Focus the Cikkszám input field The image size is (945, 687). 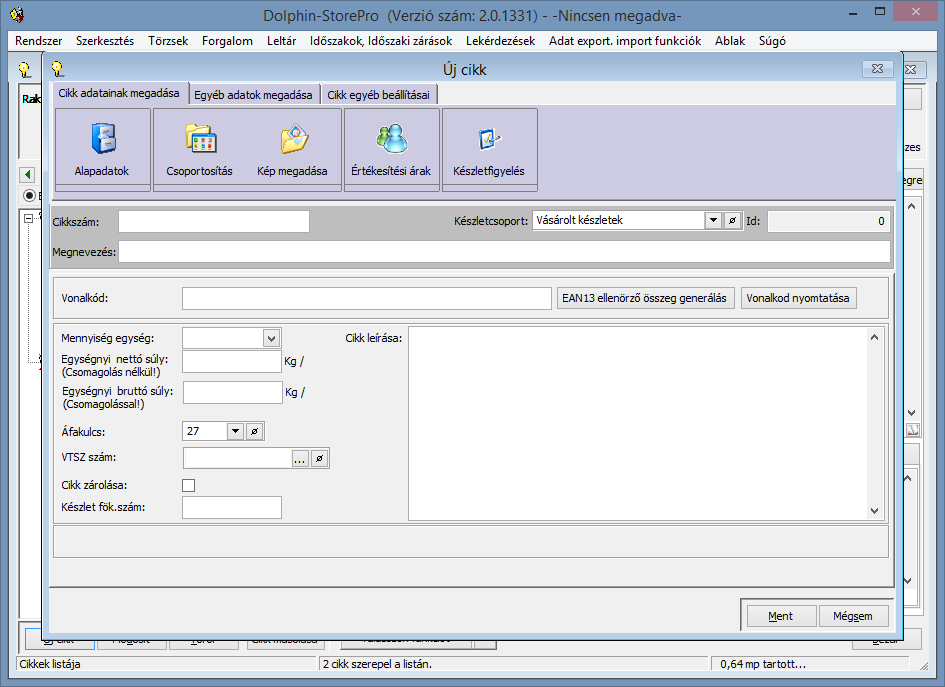214,221
